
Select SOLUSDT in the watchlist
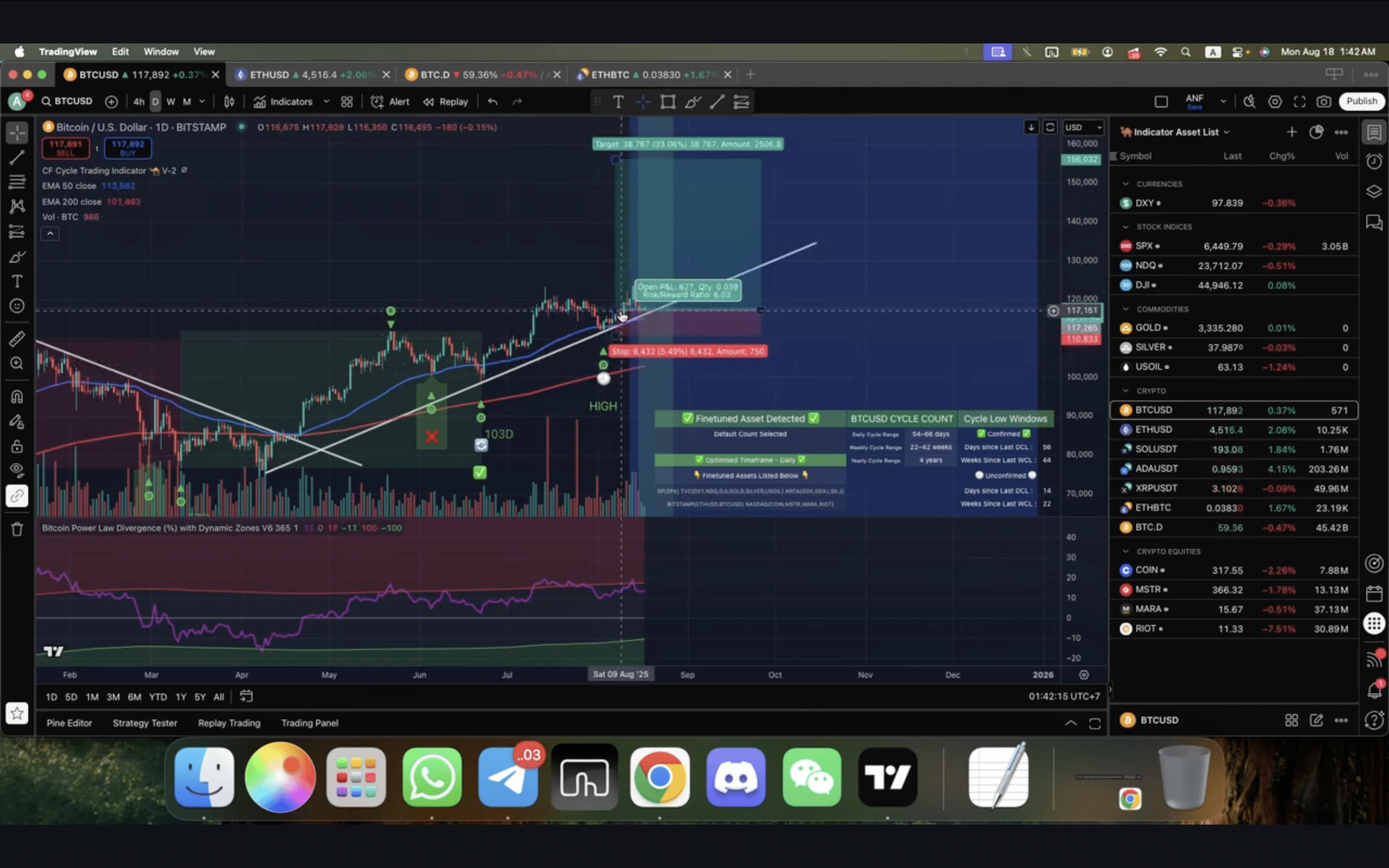click(x=1156, y=449)
